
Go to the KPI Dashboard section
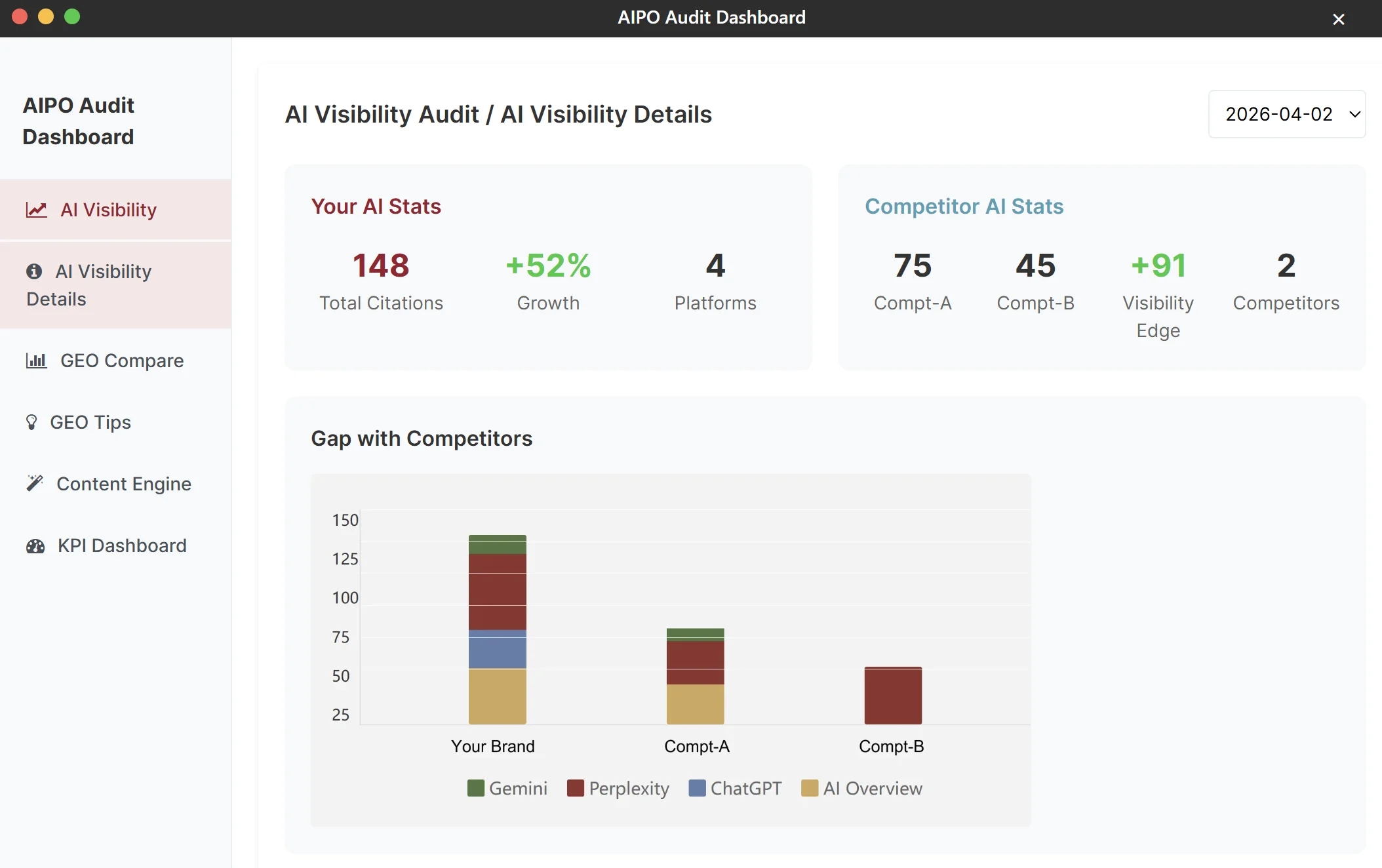pos(115,546)
